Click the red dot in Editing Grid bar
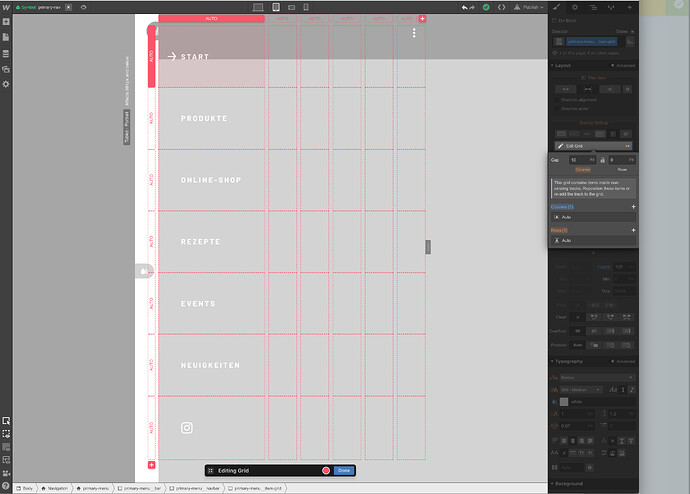The height and width of the screenshot is (494, 690). pyautogui.click(x=326, y=471)
